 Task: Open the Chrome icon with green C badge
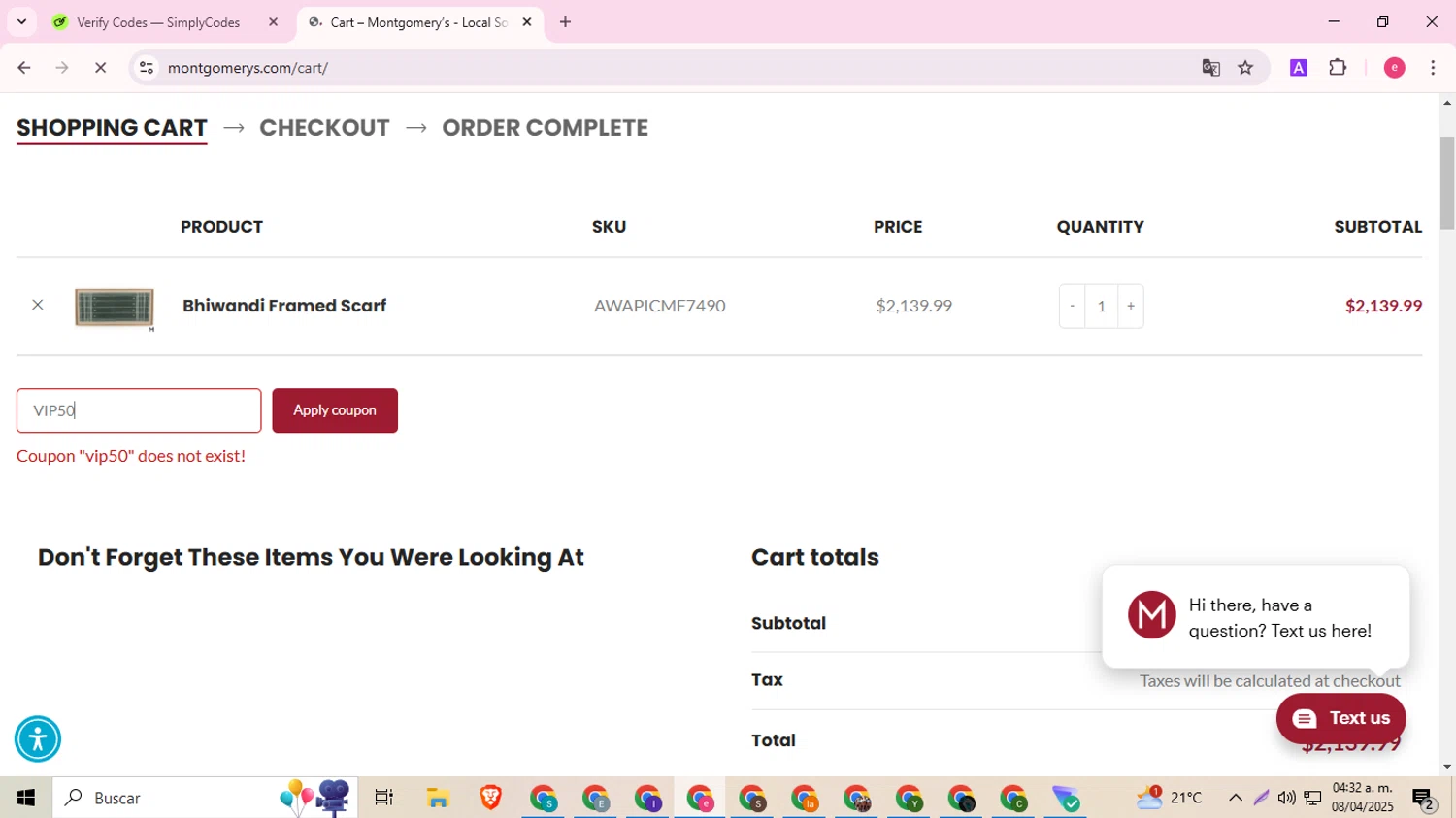coord(1014,798)
